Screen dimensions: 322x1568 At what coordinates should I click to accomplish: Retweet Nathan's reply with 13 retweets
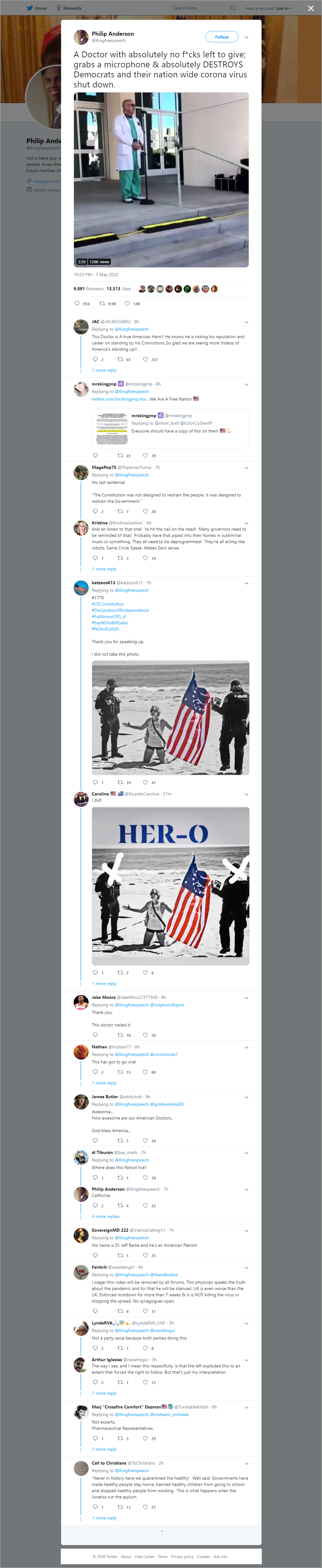coord(120,1072)
